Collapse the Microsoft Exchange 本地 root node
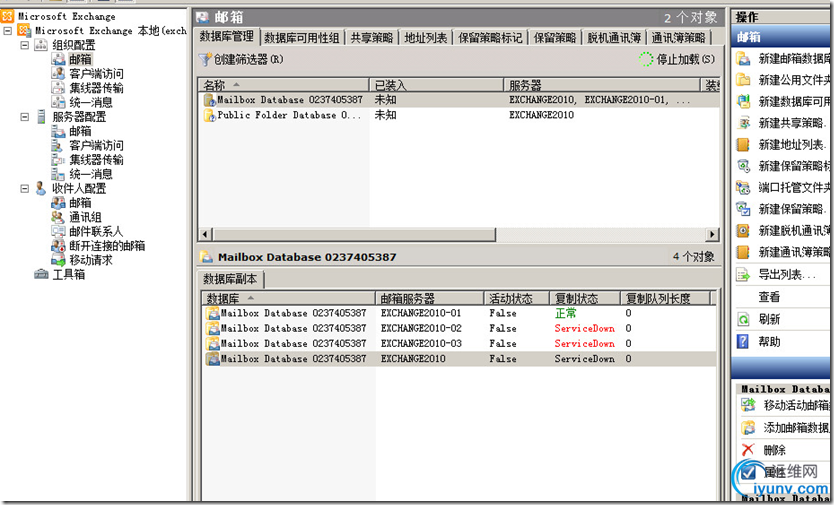This screenshot has height=505, width=834. (7, 31)
